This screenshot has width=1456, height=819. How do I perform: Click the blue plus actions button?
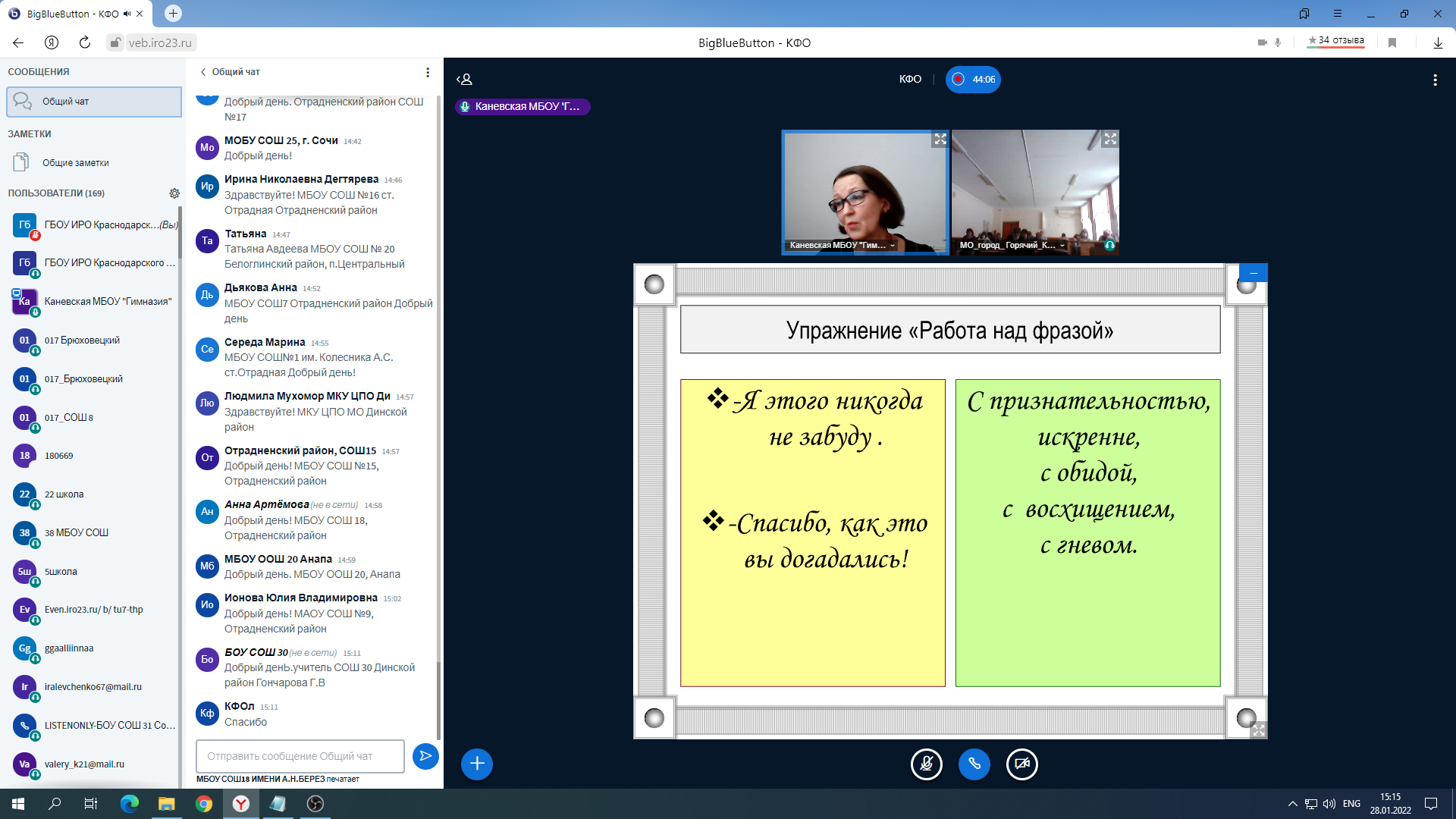coord(477,764)
